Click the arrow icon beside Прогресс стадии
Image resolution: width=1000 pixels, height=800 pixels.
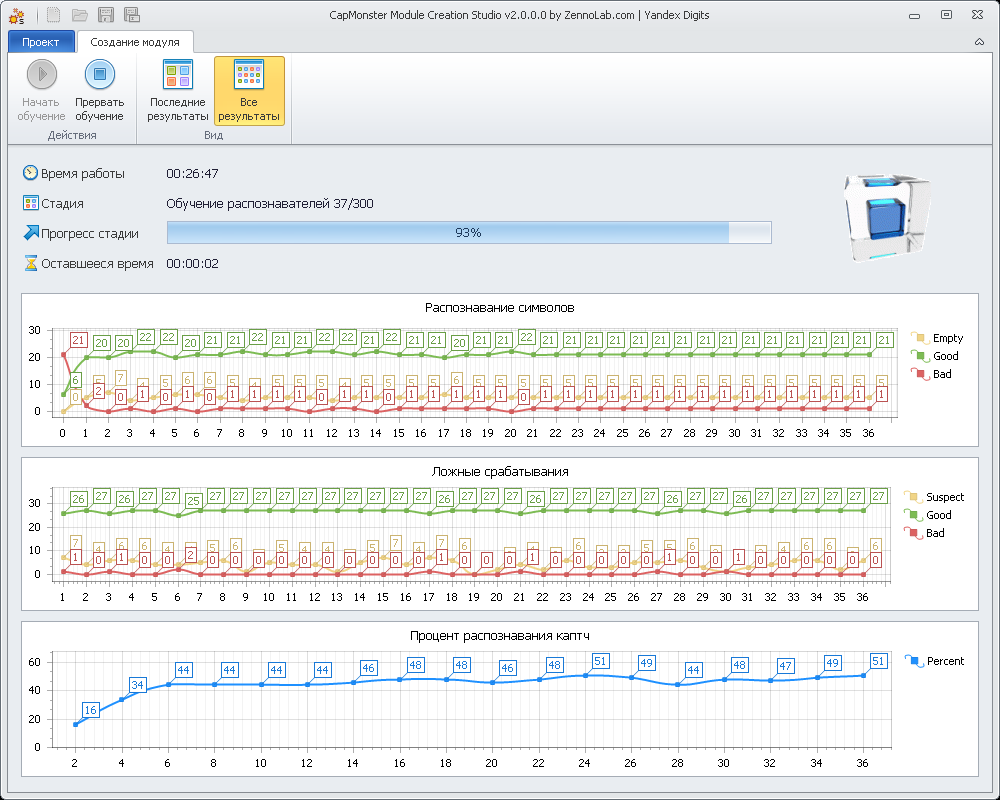(x=30, y=233)
